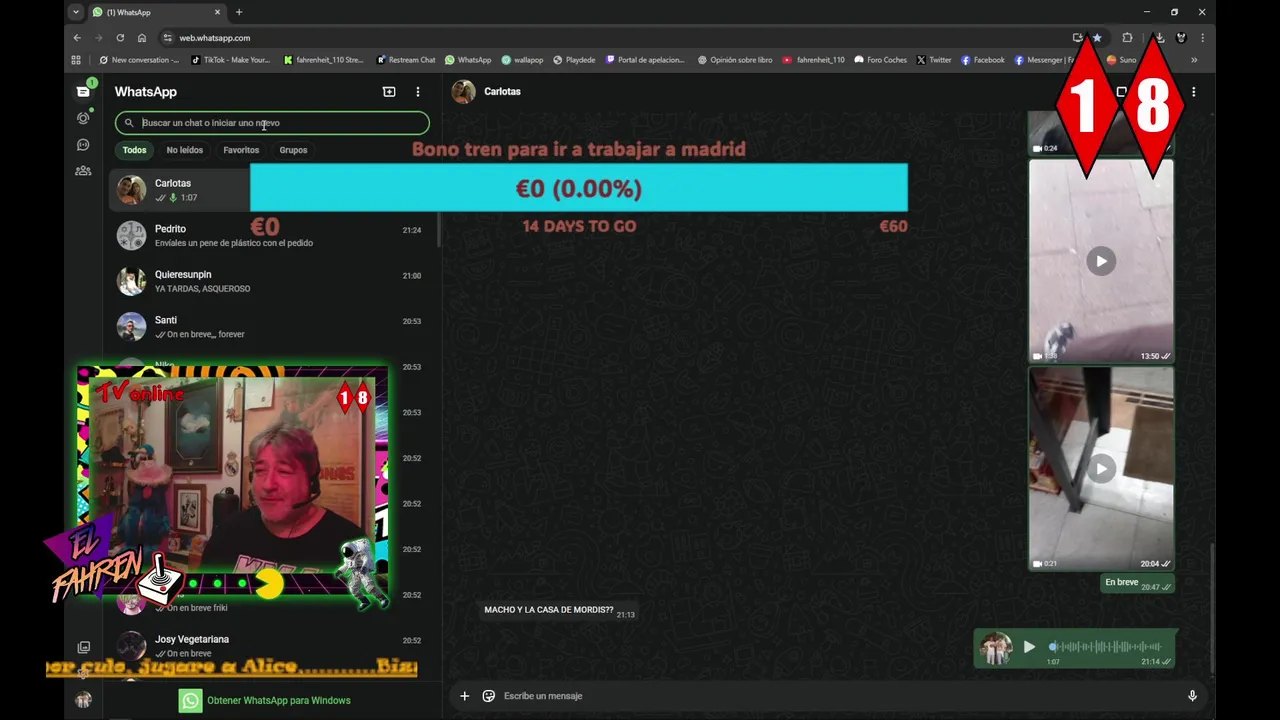Open 'Opinión sobre libro' bookmark

pyautogui.click(x=735, y=60)
